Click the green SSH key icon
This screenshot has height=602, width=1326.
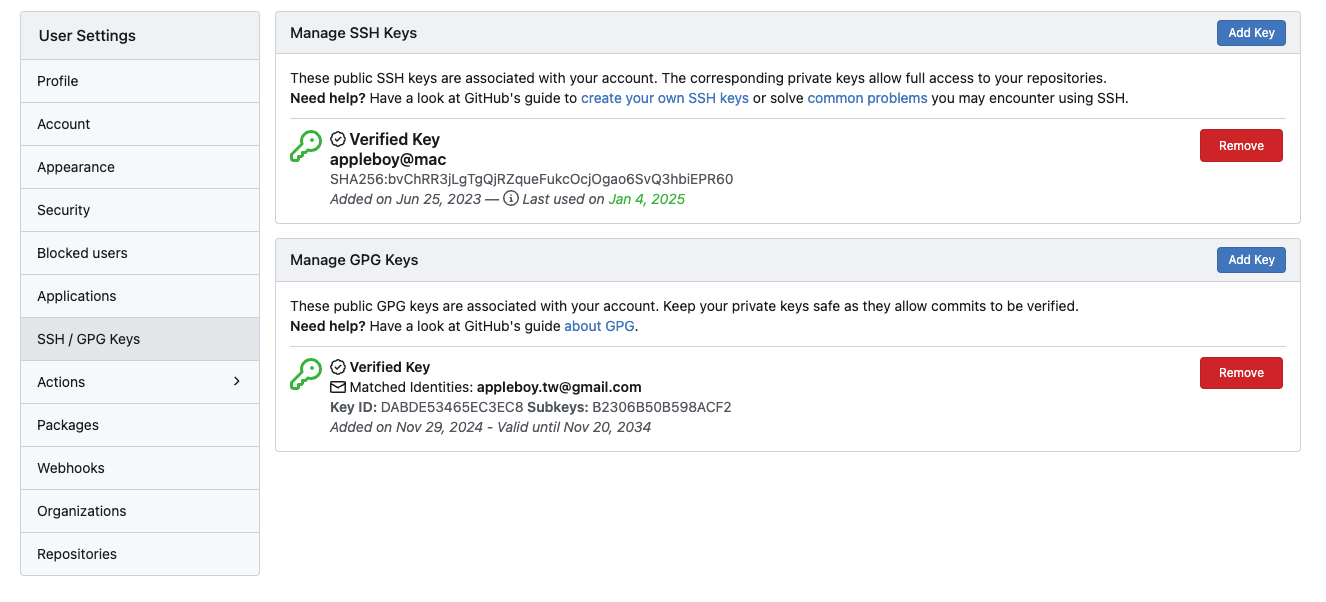coord(306,146)
